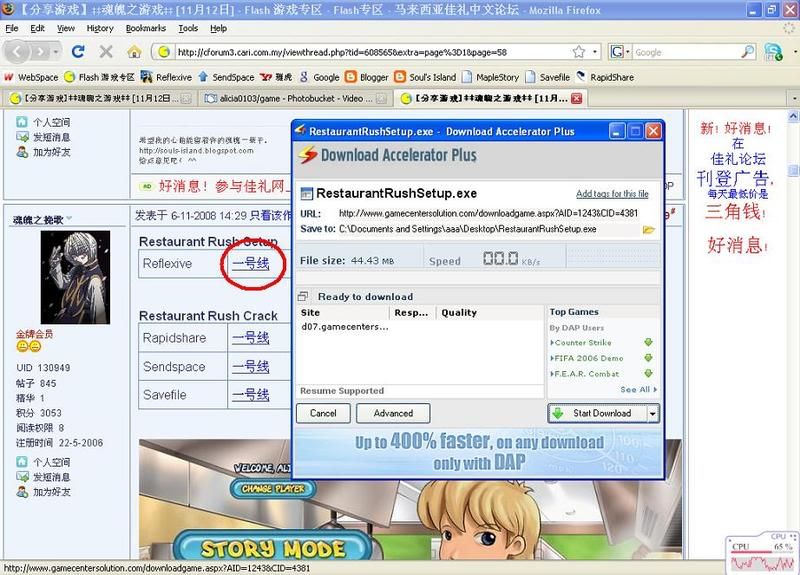The image size is (800, 575).
Task: Click the F.E.A.R. Combat download arrow
Action: click(x=648, y=373)
